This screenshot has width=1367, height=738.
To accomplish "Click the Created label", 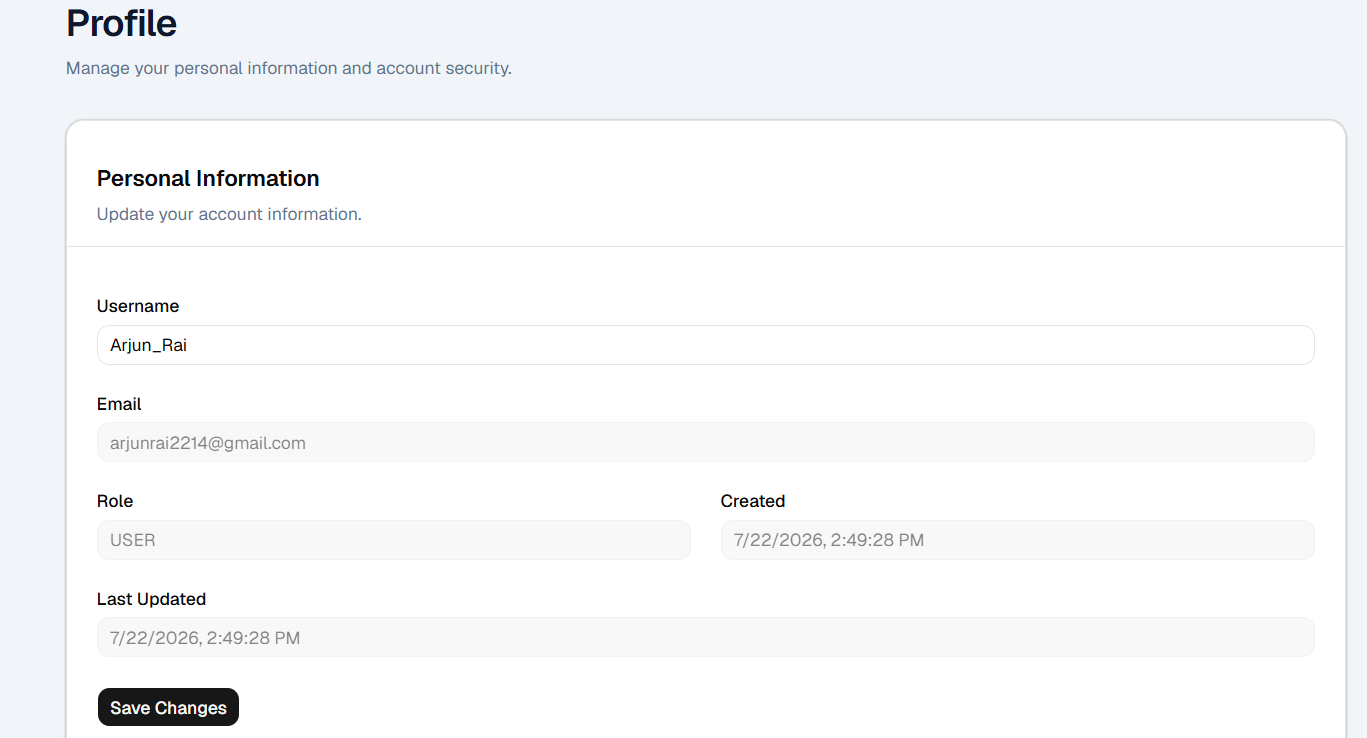I will pyautogui.click(x=753, y=501).
